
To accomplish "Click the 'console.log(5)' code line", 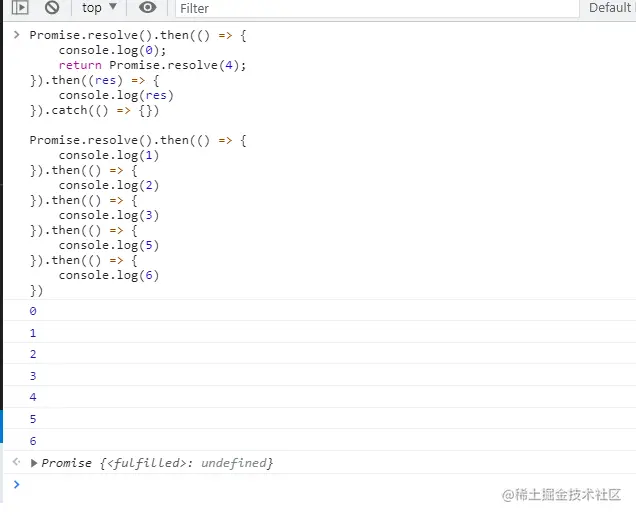I will [109, 245].
